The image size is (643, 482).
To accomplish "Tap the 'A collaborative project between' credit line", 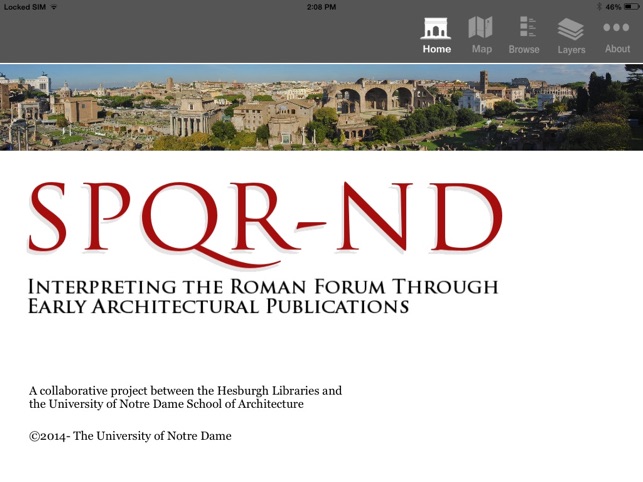I will (185, 391).
